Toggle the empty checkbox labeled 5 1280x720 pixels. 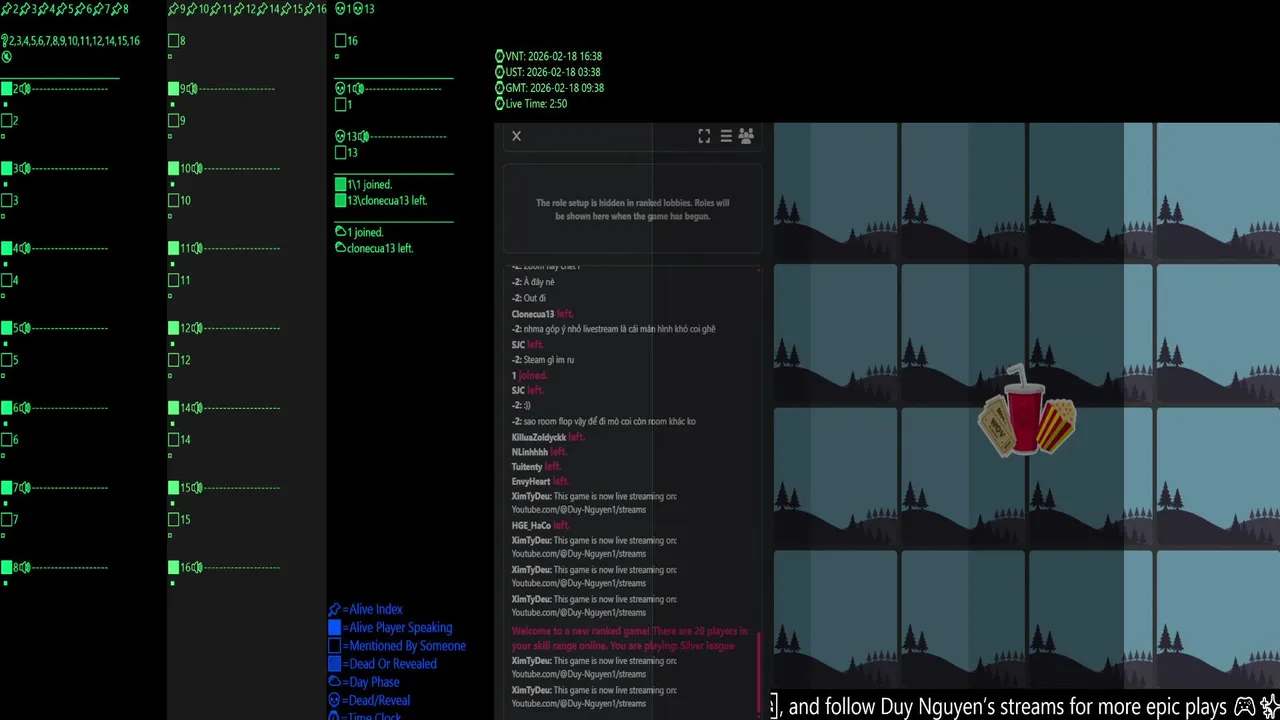6,360
